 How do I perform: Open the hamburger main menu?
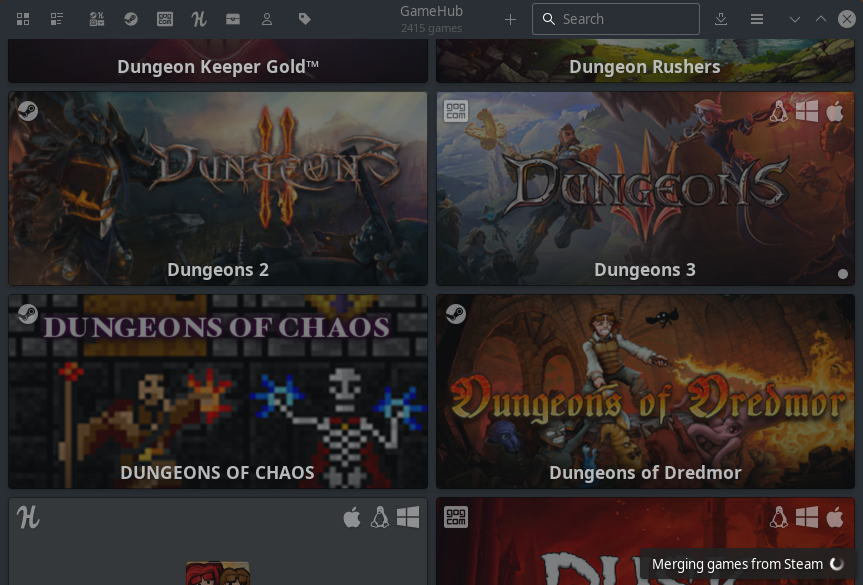point(757,19)
